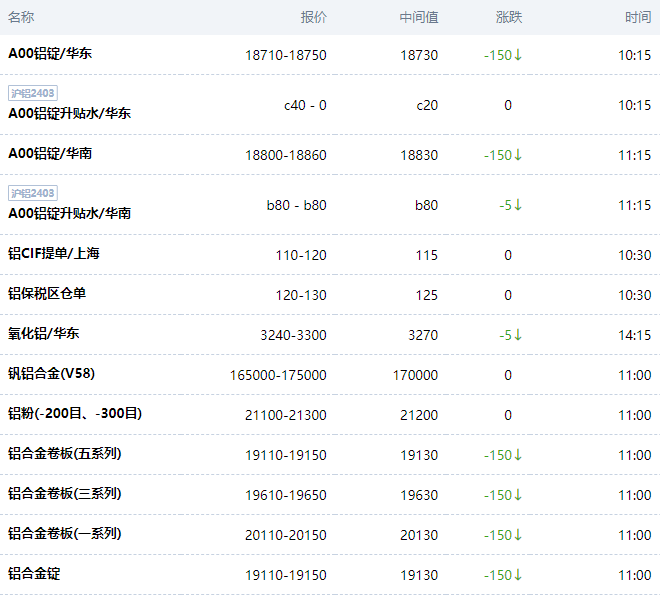660x604 pixels.
Task: Click the 时间 column header
Action: (x=638, y=17)
